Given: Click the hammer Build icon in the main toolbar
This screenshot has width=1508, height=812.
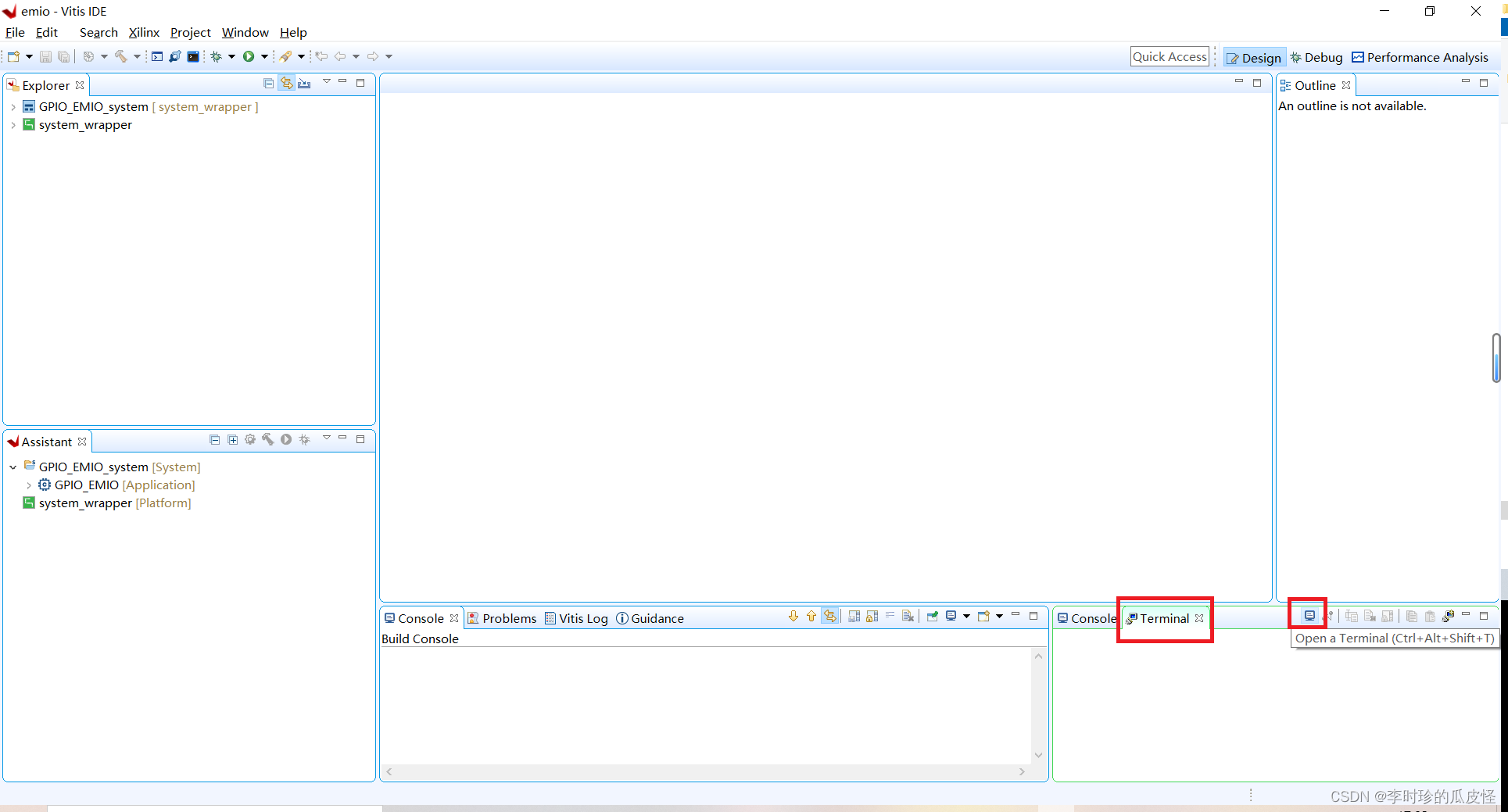Looking at the screenshot, I should 120,56.
